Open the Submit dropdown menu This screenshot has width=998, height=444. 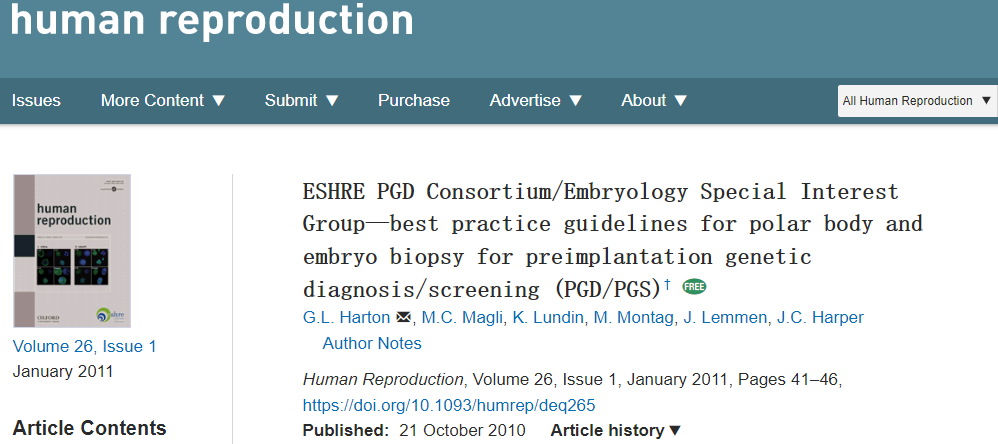(301, 100)
